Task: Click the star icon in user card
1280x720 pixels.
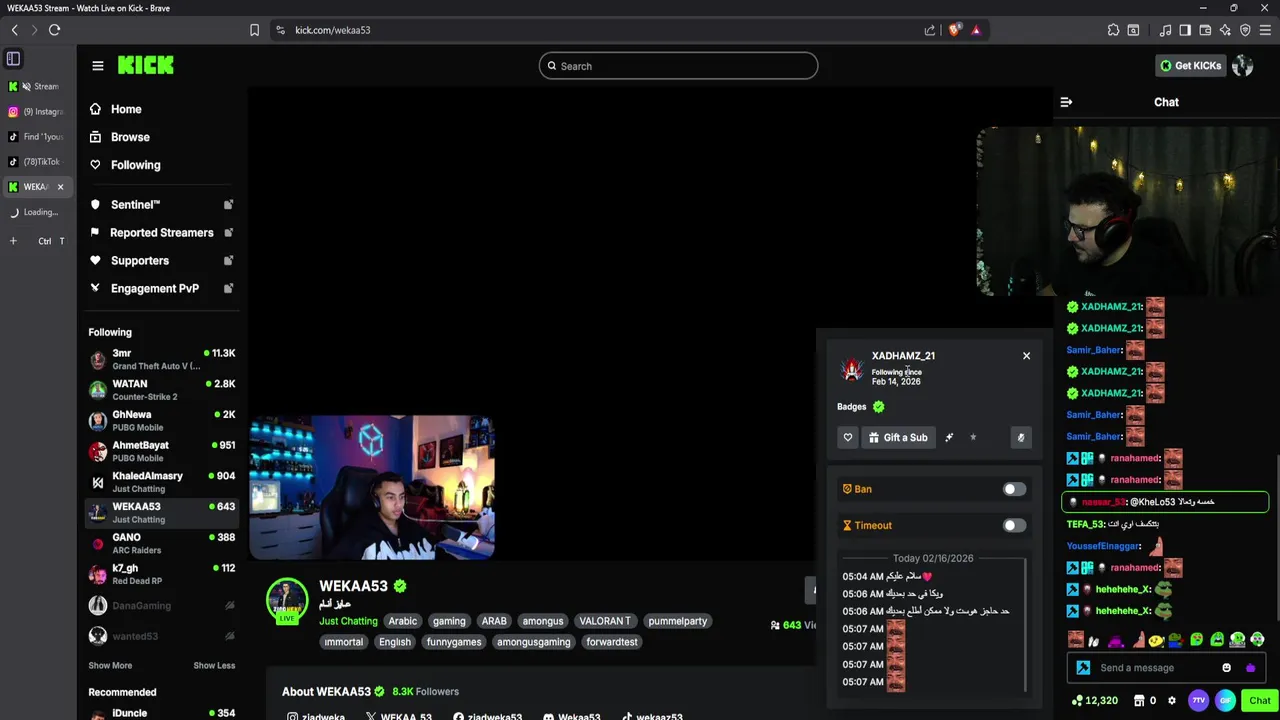Action: [973, 437]
